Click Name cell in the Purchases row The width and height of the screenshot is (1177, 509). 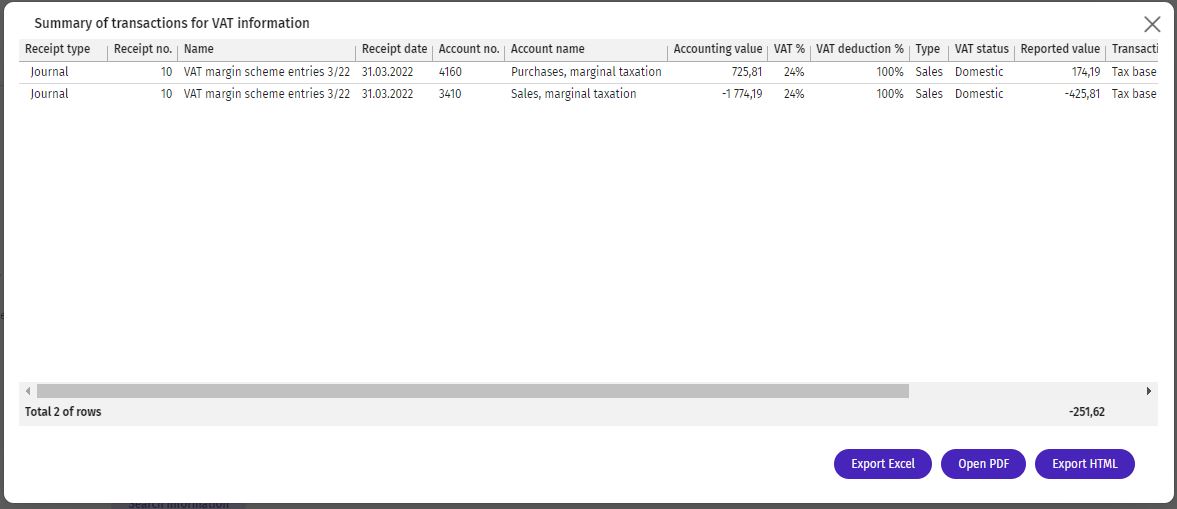pos(266,72)
